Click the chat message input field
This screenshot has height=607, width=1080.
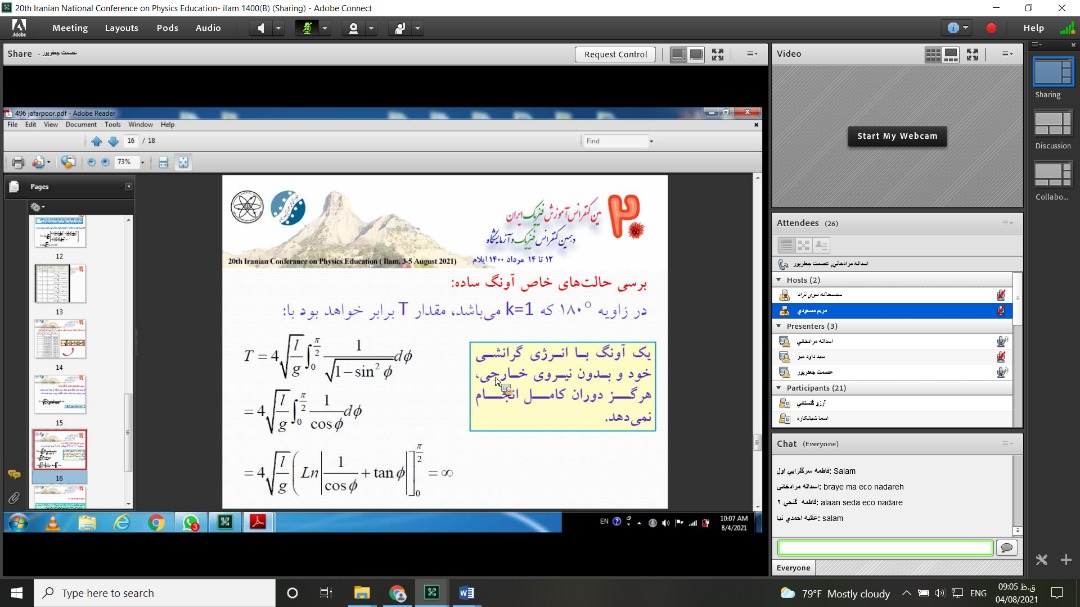point(885,548)
